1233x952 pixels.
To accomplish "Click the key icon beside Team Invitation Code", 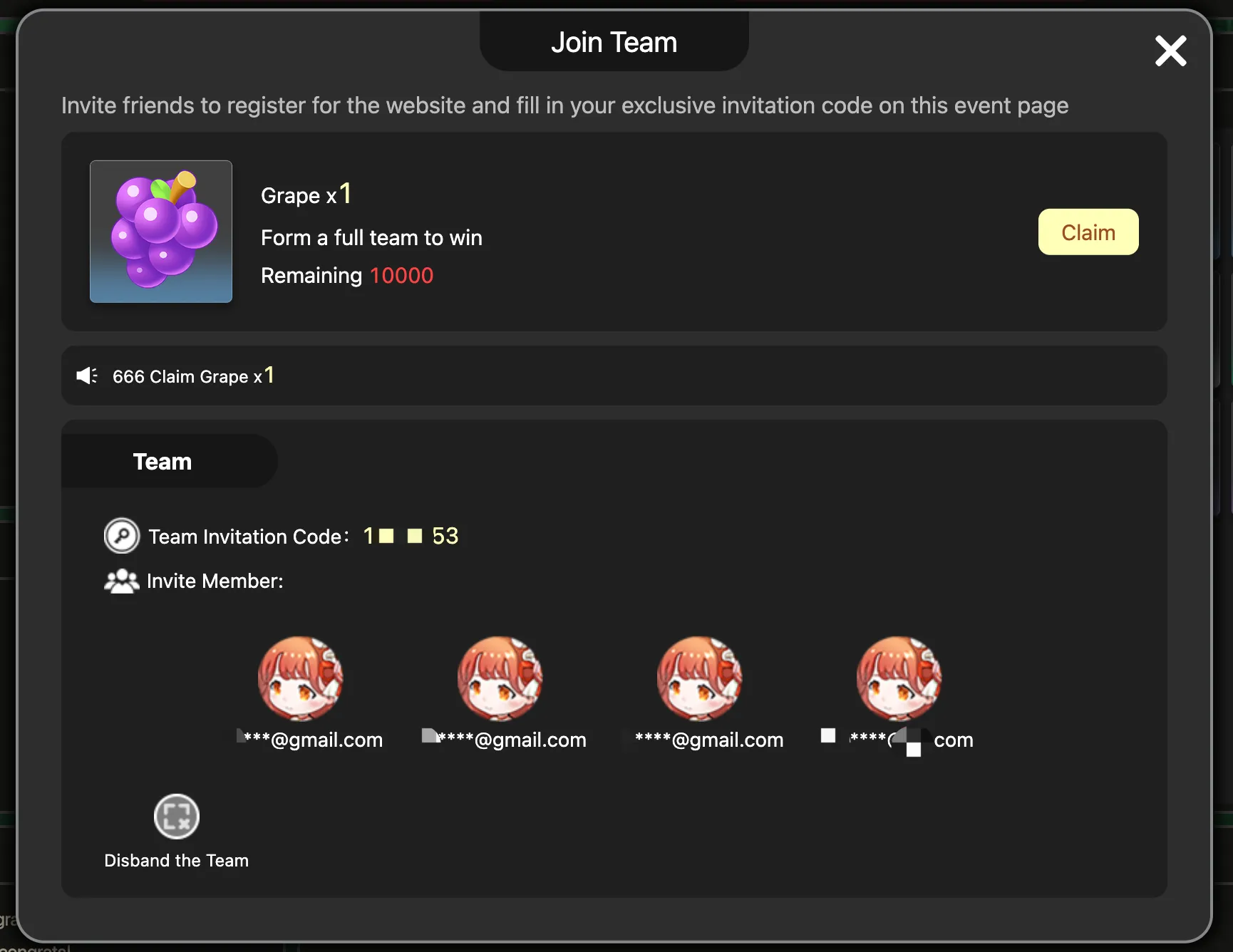I will (122, 536).
